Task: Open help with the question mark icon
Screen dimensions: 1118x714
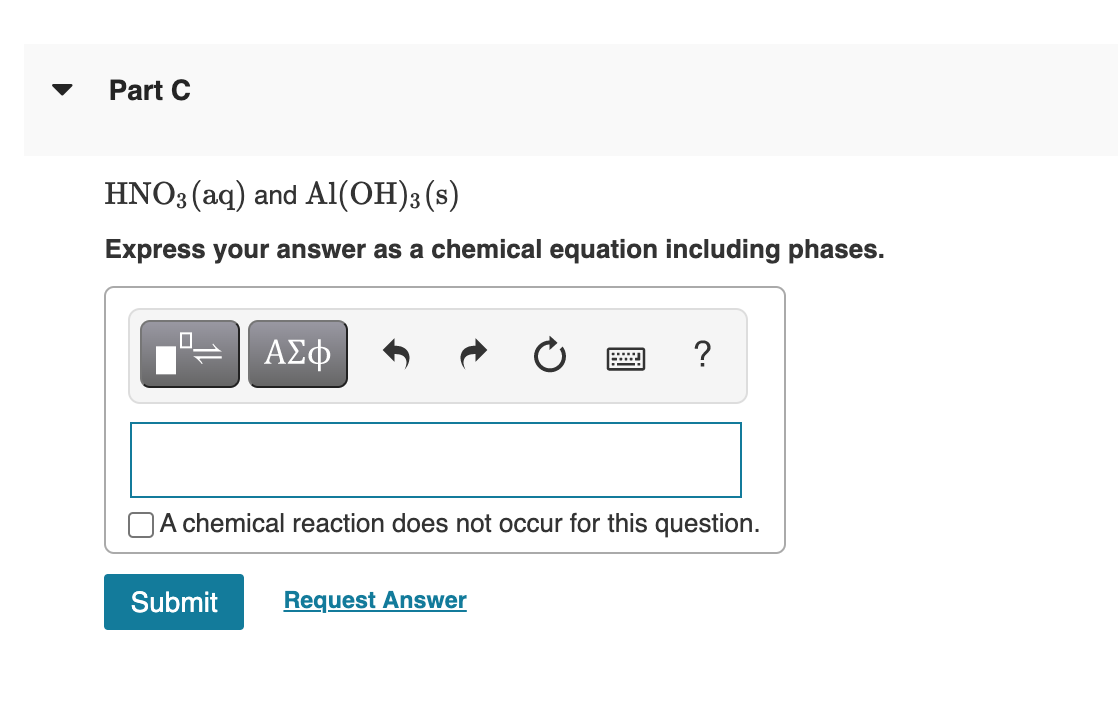Action: [702, 353]
